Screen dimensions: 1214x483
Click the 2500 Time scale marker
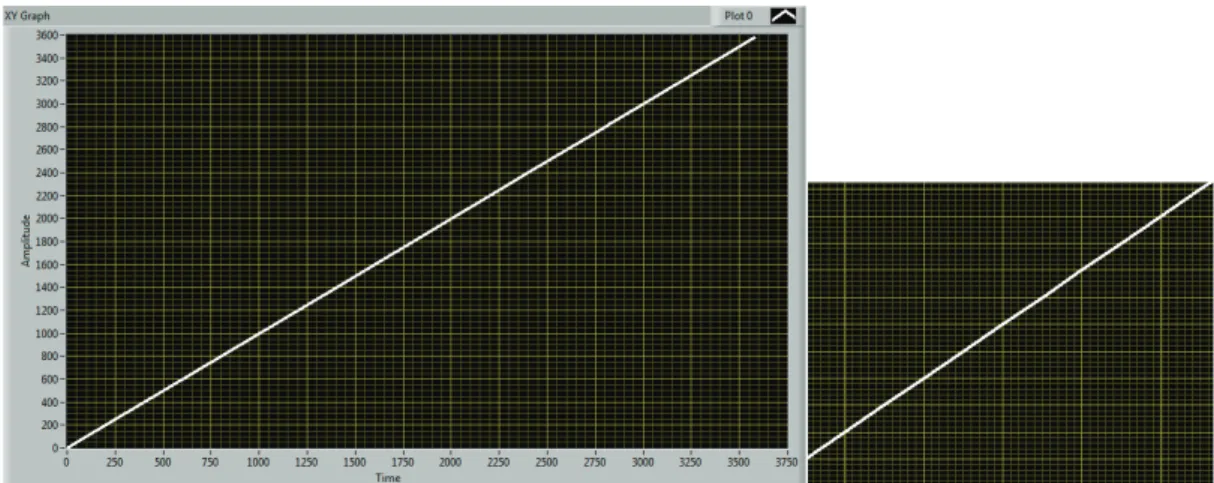(x=546, y=464)
